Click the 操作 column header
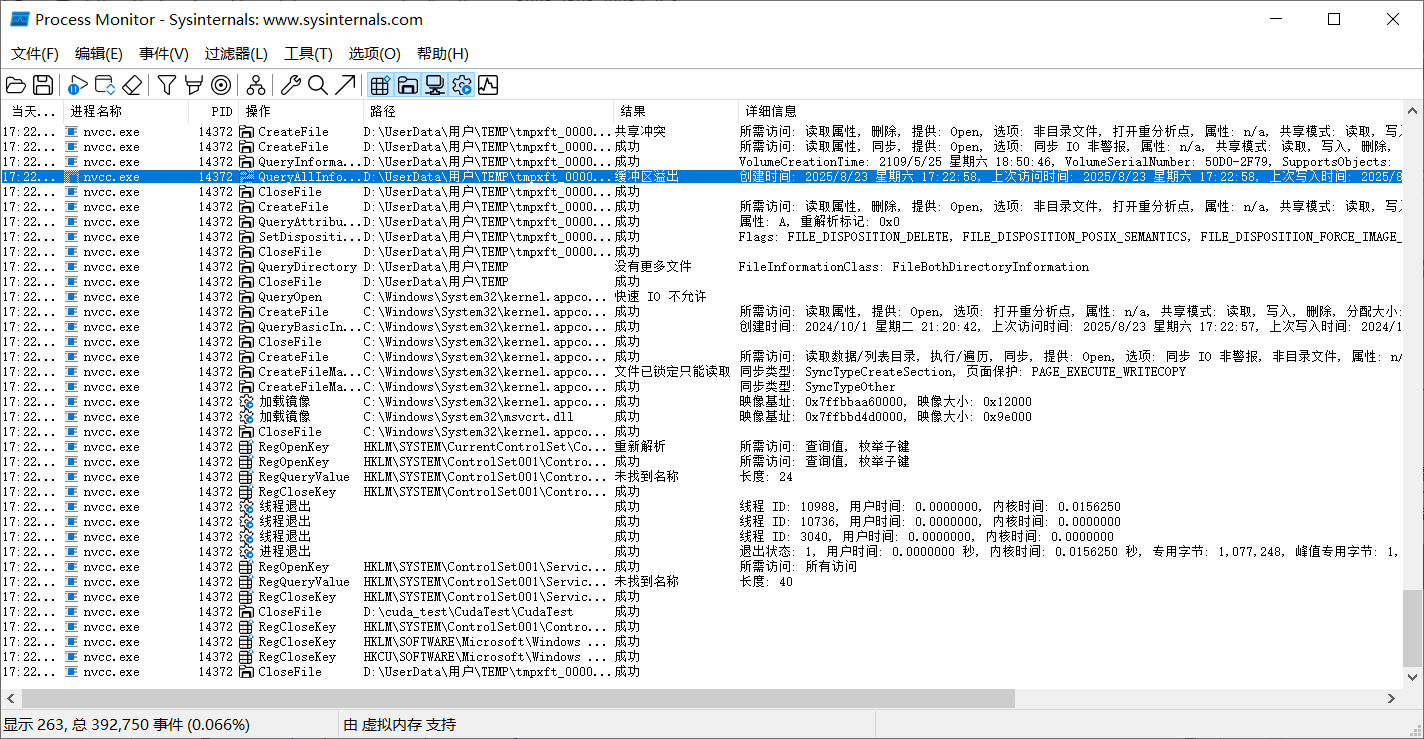The image size is (1424, 739). click(301, 111)
